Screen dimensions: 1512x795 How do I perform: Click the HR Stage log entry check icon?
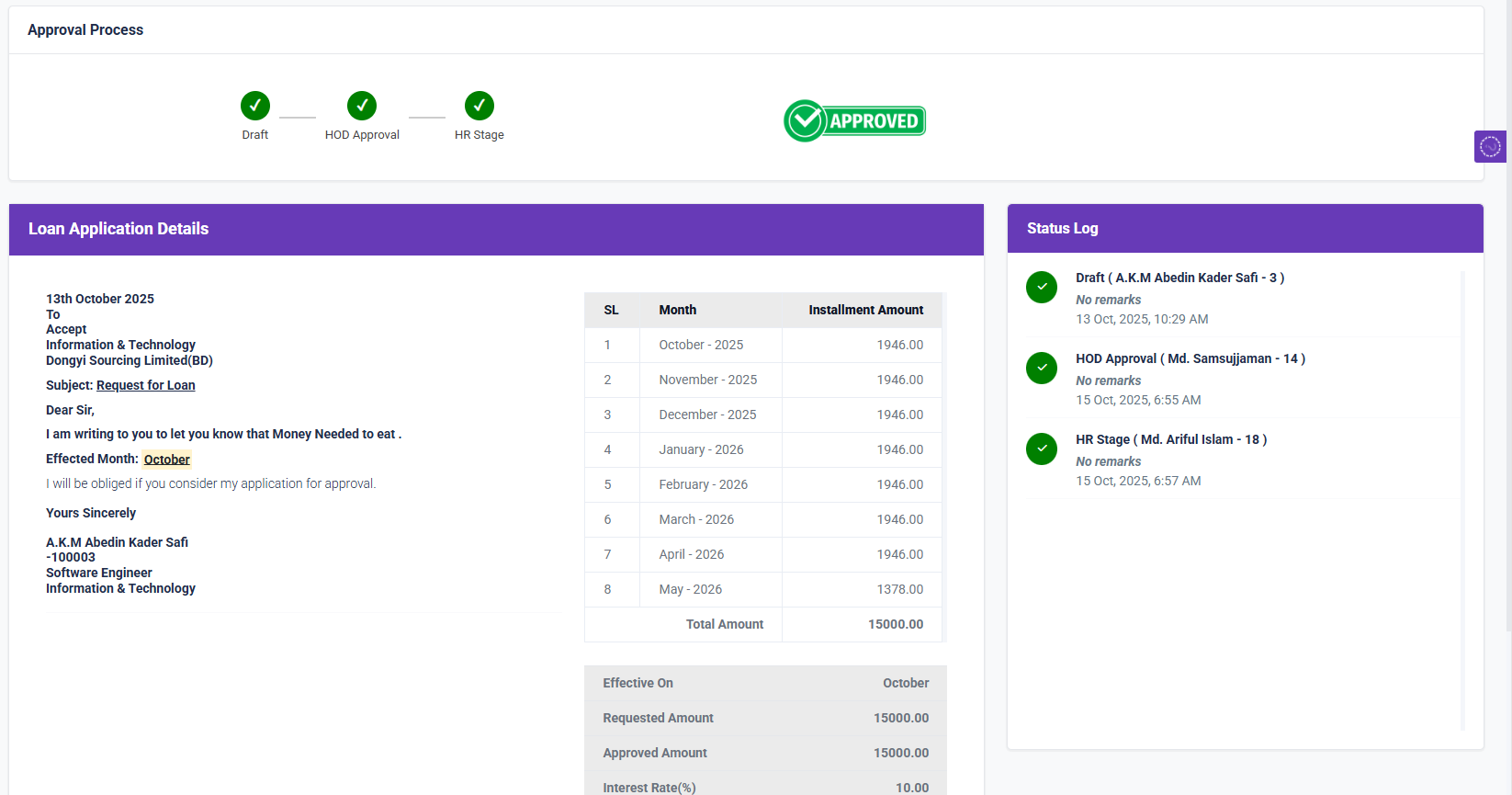[x=1042, y=449]
